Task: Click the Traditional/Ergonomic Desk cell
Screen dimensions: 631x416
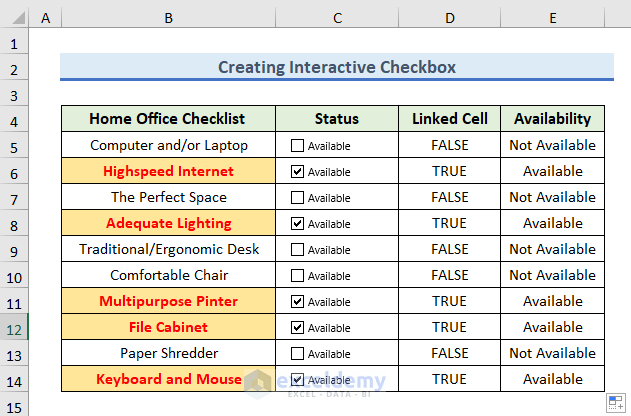Action: (x=168, y=249)
